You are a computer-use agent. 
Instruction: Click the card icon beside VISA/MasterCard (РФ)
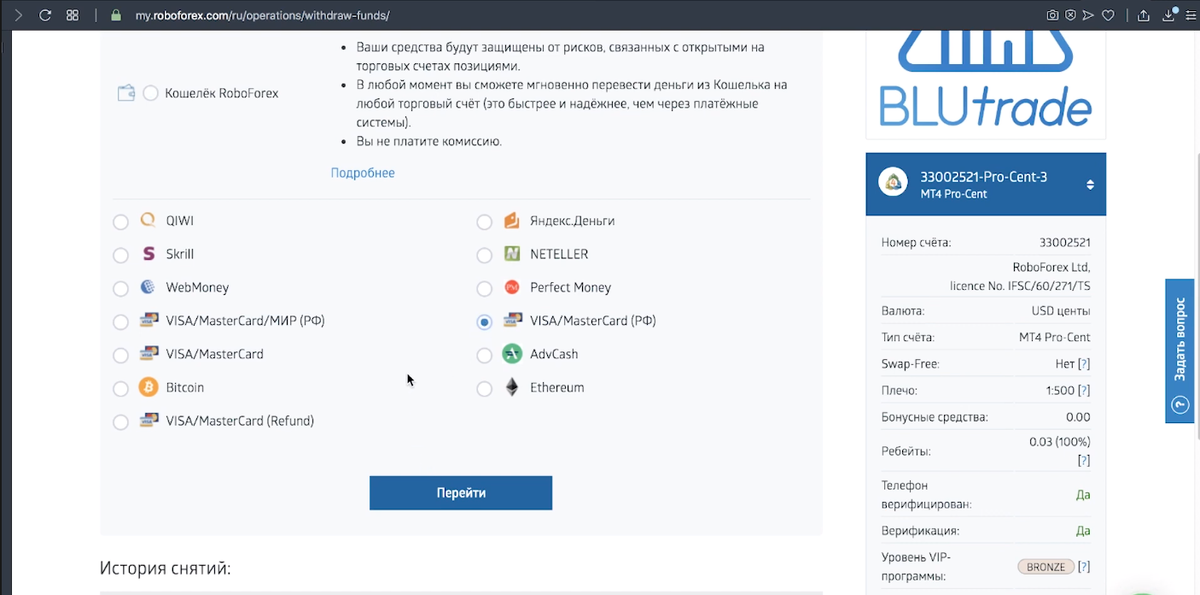coord(513,321)
